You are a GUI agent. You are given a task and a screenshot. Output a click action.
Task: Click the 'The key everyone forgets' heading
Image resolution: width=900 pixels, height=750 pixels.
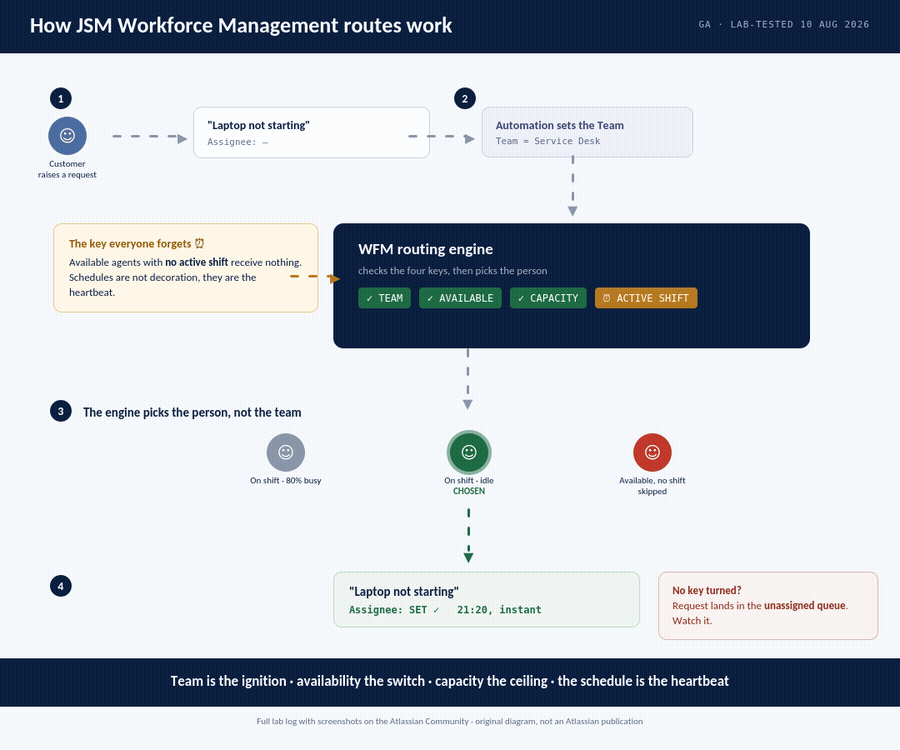coord(130,243)
